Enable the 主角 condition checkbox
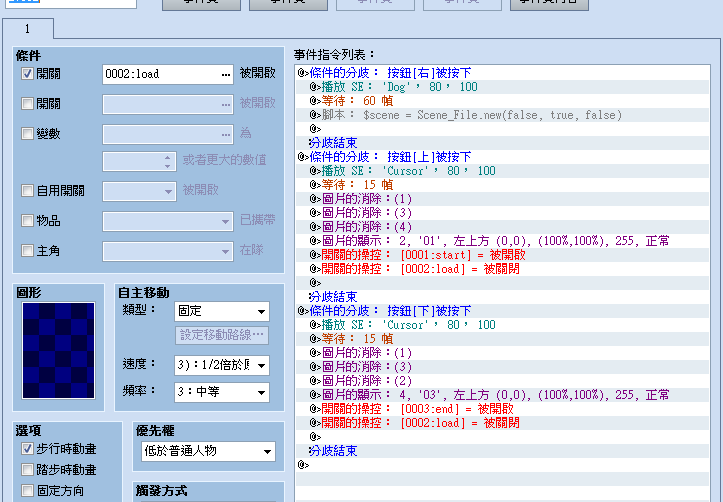The height and width of the screenshot is (502, 723). (x=27, y=251)
